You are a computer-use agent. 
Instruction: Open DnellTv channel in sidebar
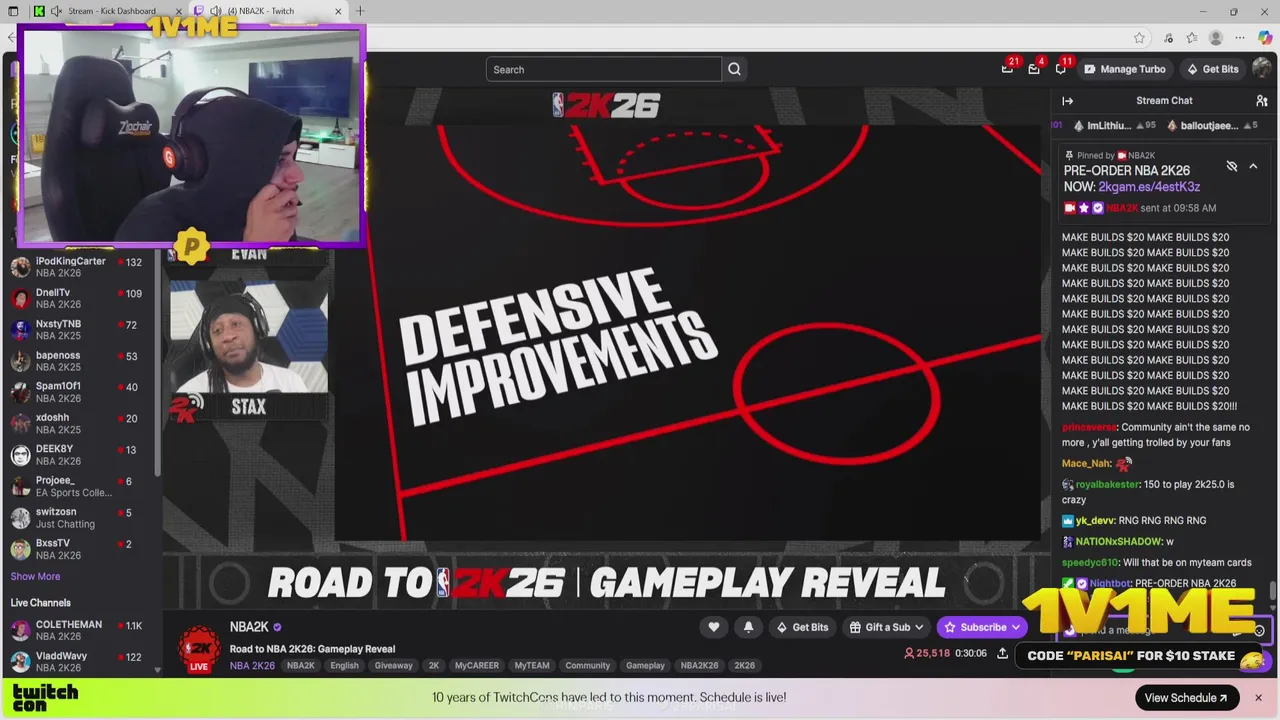pyautogui.click(x=80, y=298)
